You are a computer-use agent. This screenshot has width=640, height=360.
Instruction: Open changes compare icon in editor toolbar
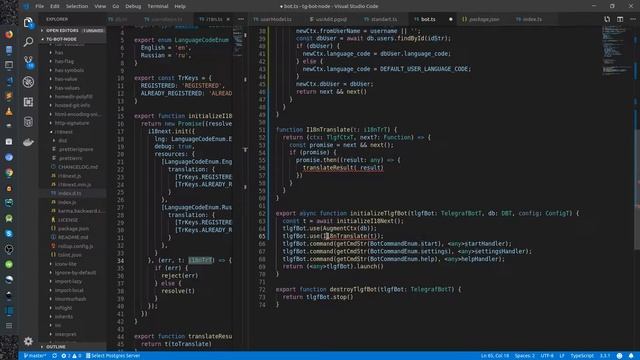pos(607,19)
